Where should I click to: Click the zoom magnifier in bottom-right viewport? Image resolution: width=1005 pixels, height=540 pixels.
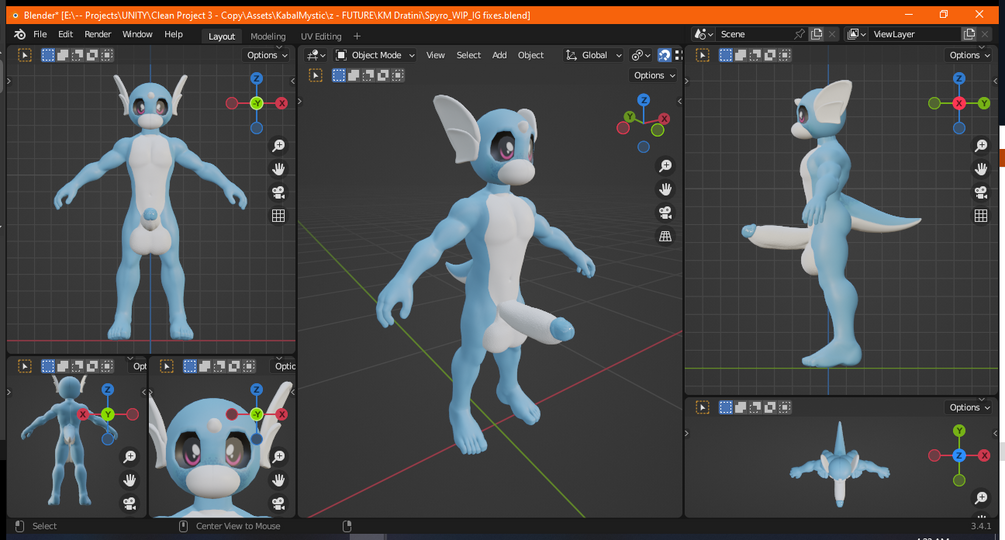click(x=981, y=498)
